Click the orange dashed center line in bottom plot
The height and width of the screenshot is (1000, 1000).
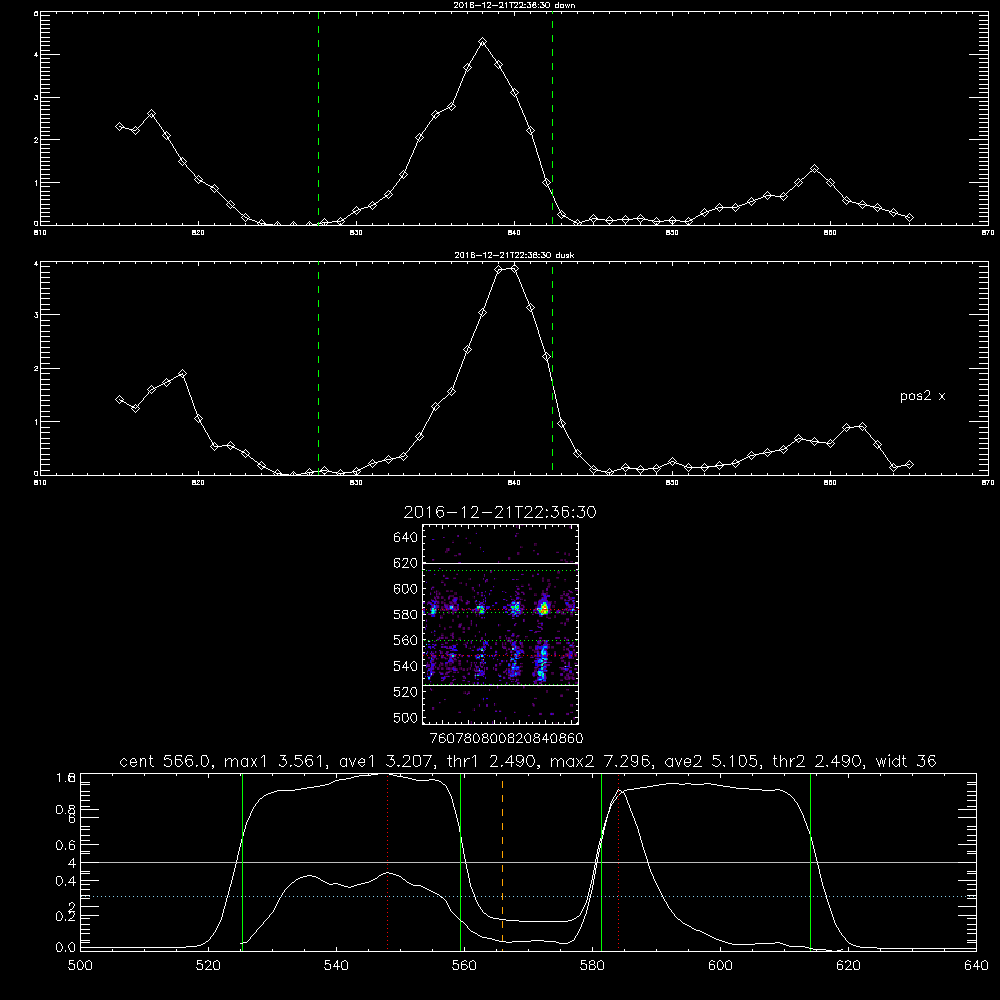[x=503, y=861]
